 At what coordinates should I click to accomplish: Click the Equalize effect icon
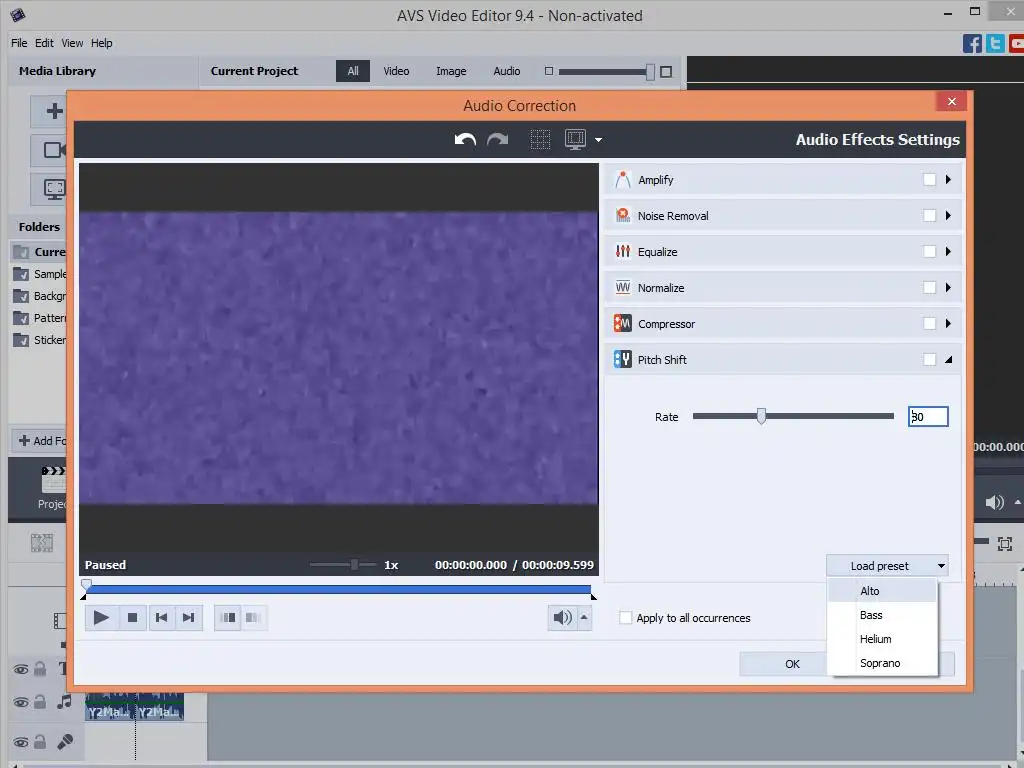pyautogui.click(x=623, y=251)
